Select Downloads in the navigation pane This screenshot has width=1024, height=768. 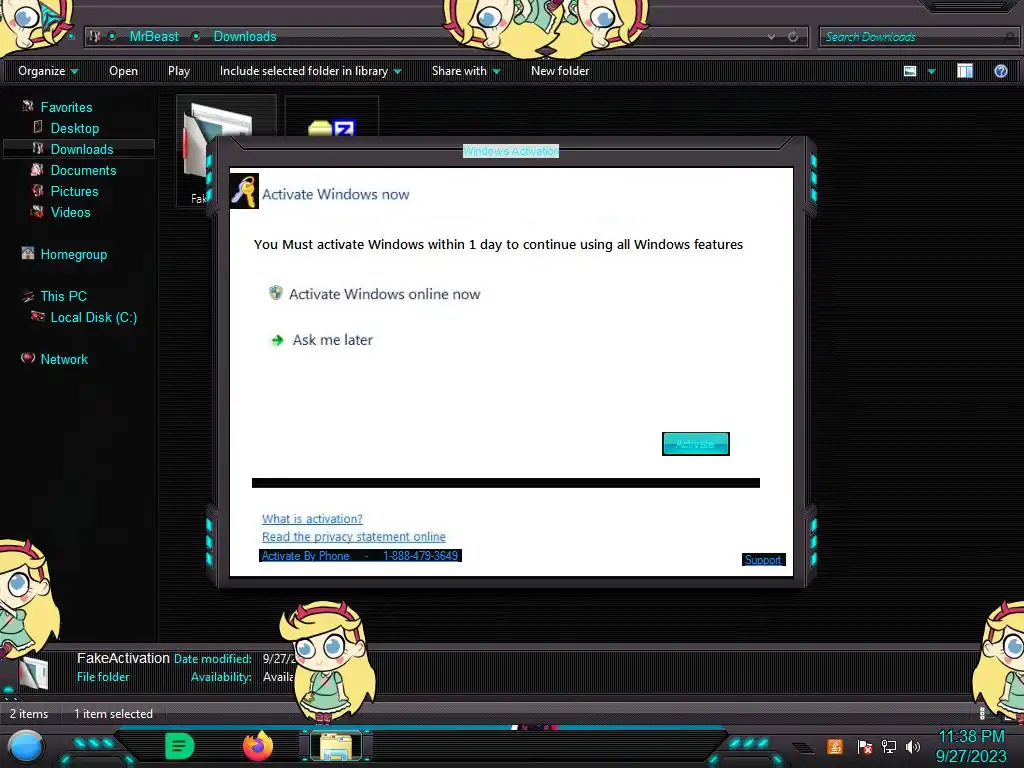(82, 149)
